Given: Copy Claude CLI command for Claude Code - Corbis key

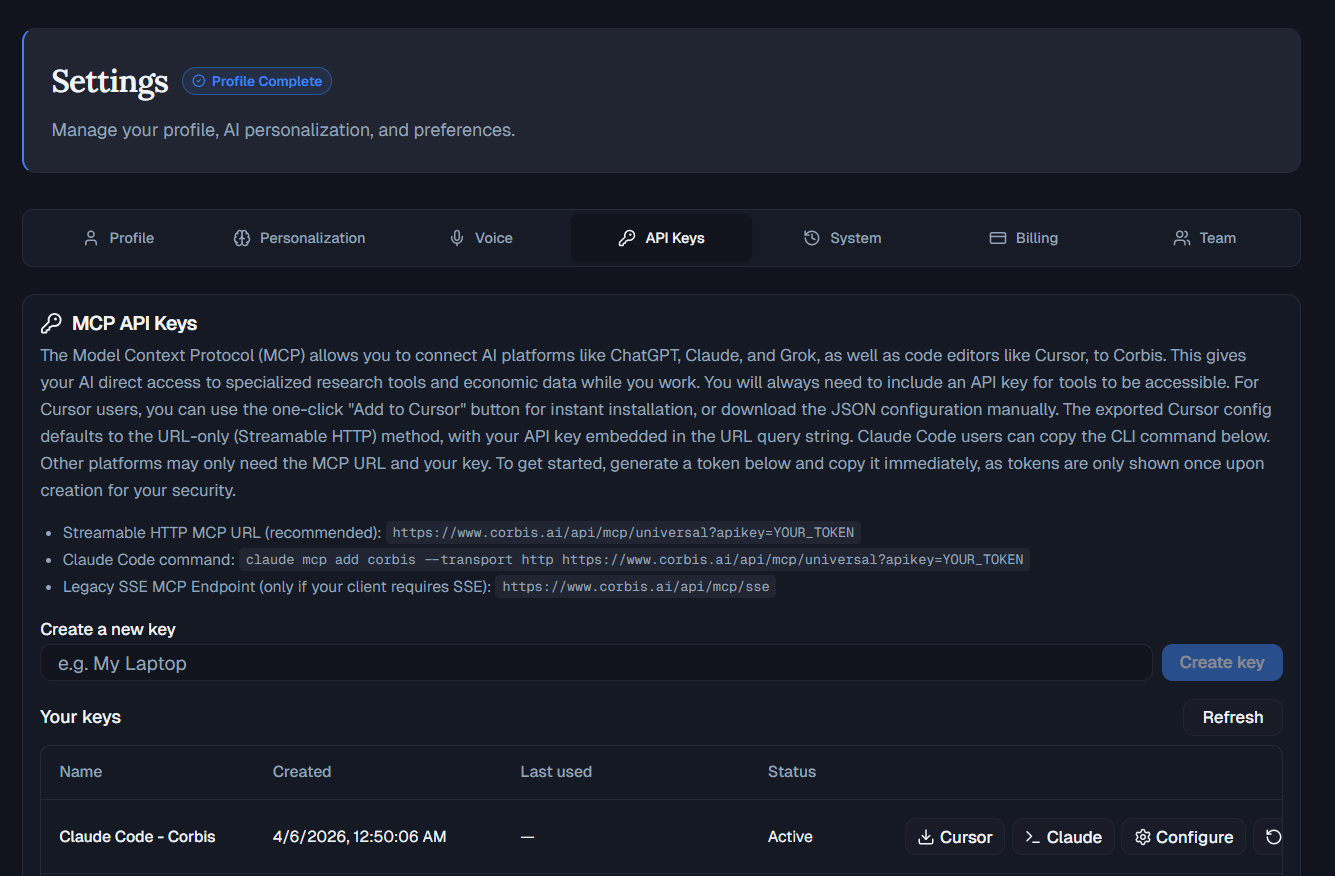Looking at the screenshot, I should pos(1063,837).
